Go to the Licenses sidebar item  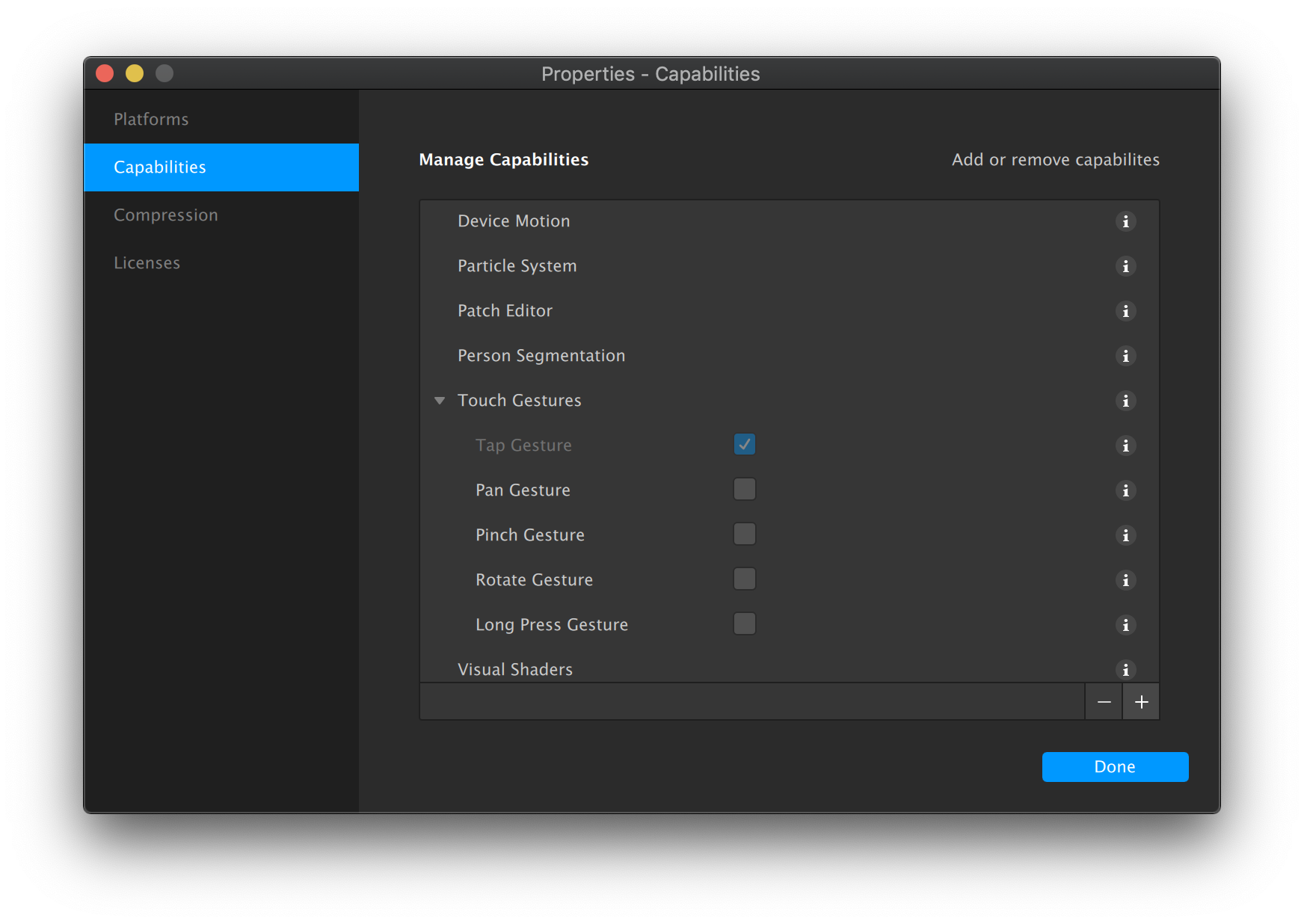147,263
